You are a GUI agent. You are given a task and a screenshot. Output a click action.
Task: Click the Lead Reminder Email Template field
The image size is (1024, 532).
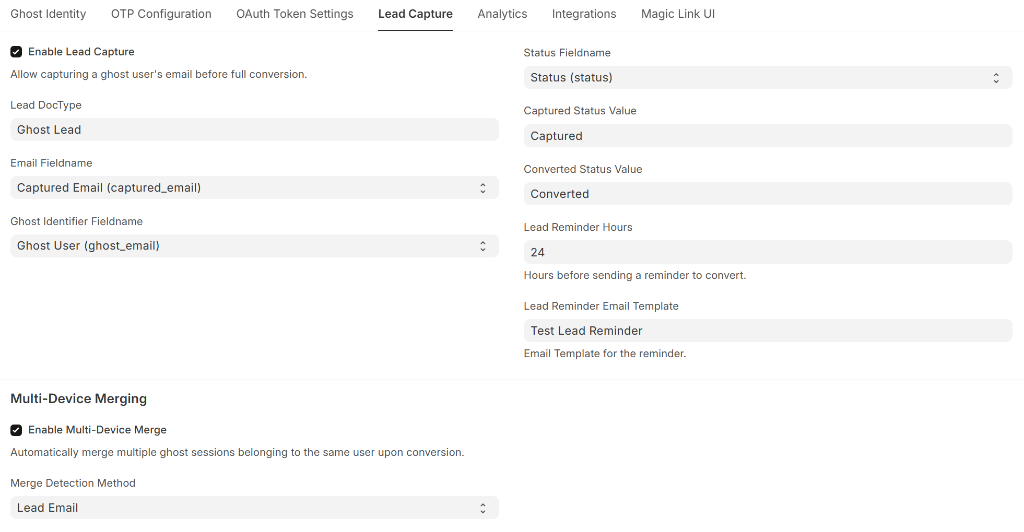pos(768,331)
